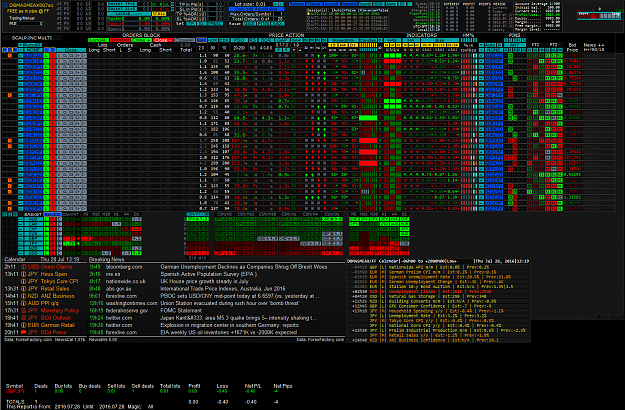Click the red Close - button
Image resolution: width=625 pixels, height=410 pixels.
click(163, 40)
